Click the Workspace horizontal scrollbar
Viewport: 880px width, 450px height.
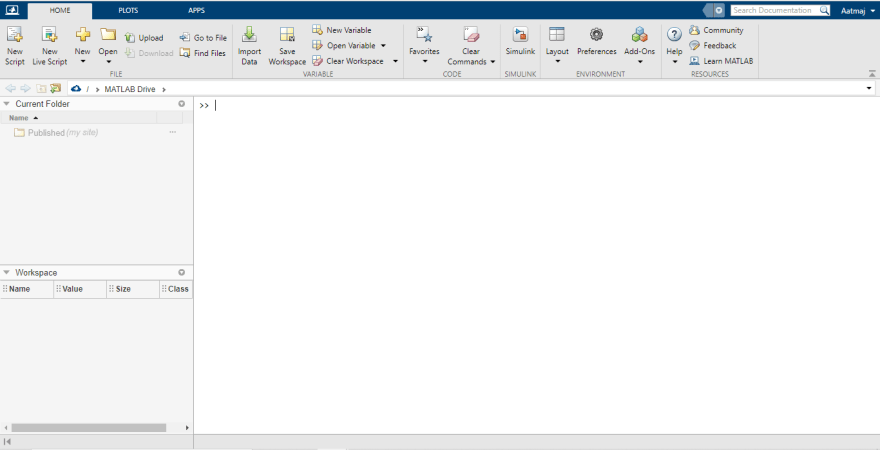[x=89, y=428]
